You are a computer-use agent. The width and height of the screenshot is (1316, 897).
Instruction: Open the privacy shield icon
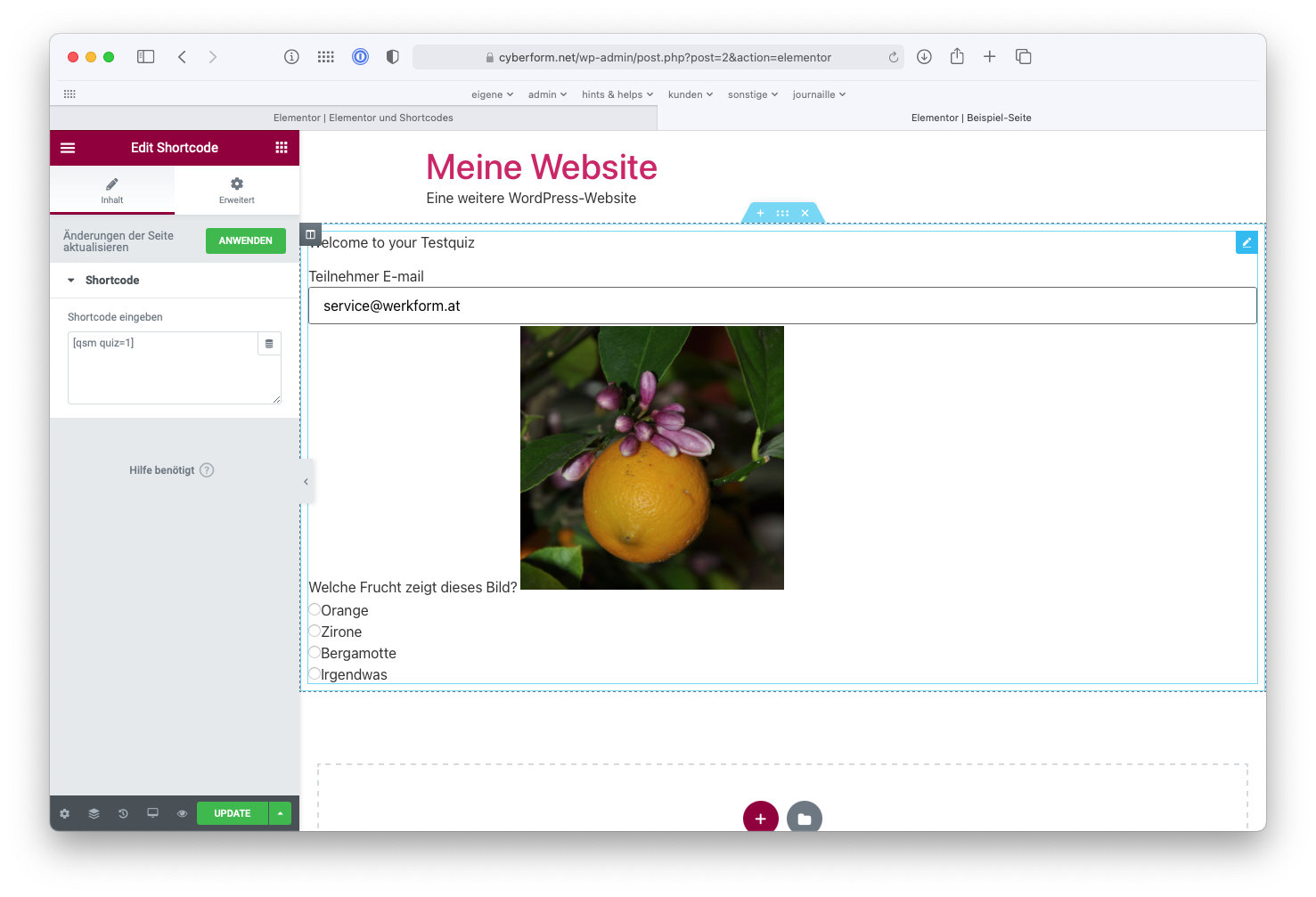pyautogui.click(x=392, y=57)
